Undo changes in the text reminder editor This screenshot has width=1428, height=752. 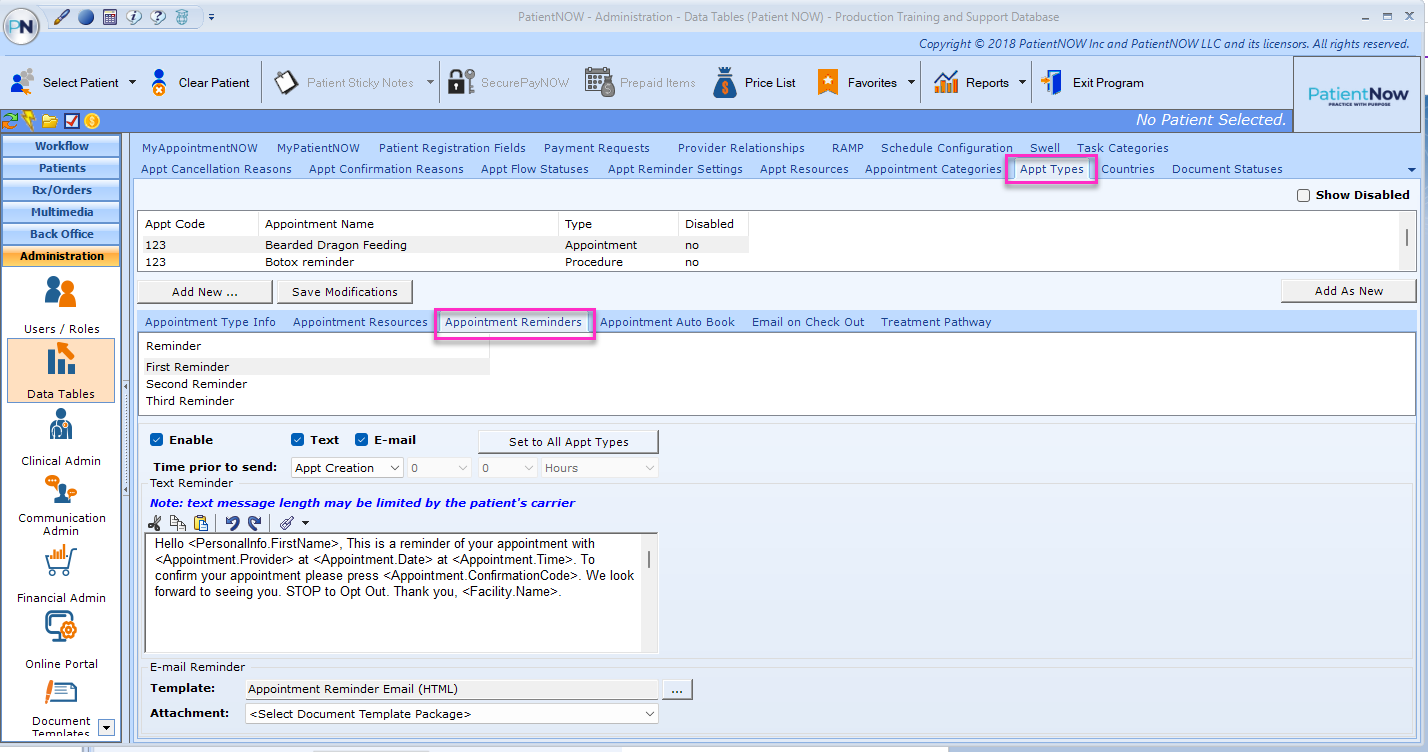click(233, 522)
